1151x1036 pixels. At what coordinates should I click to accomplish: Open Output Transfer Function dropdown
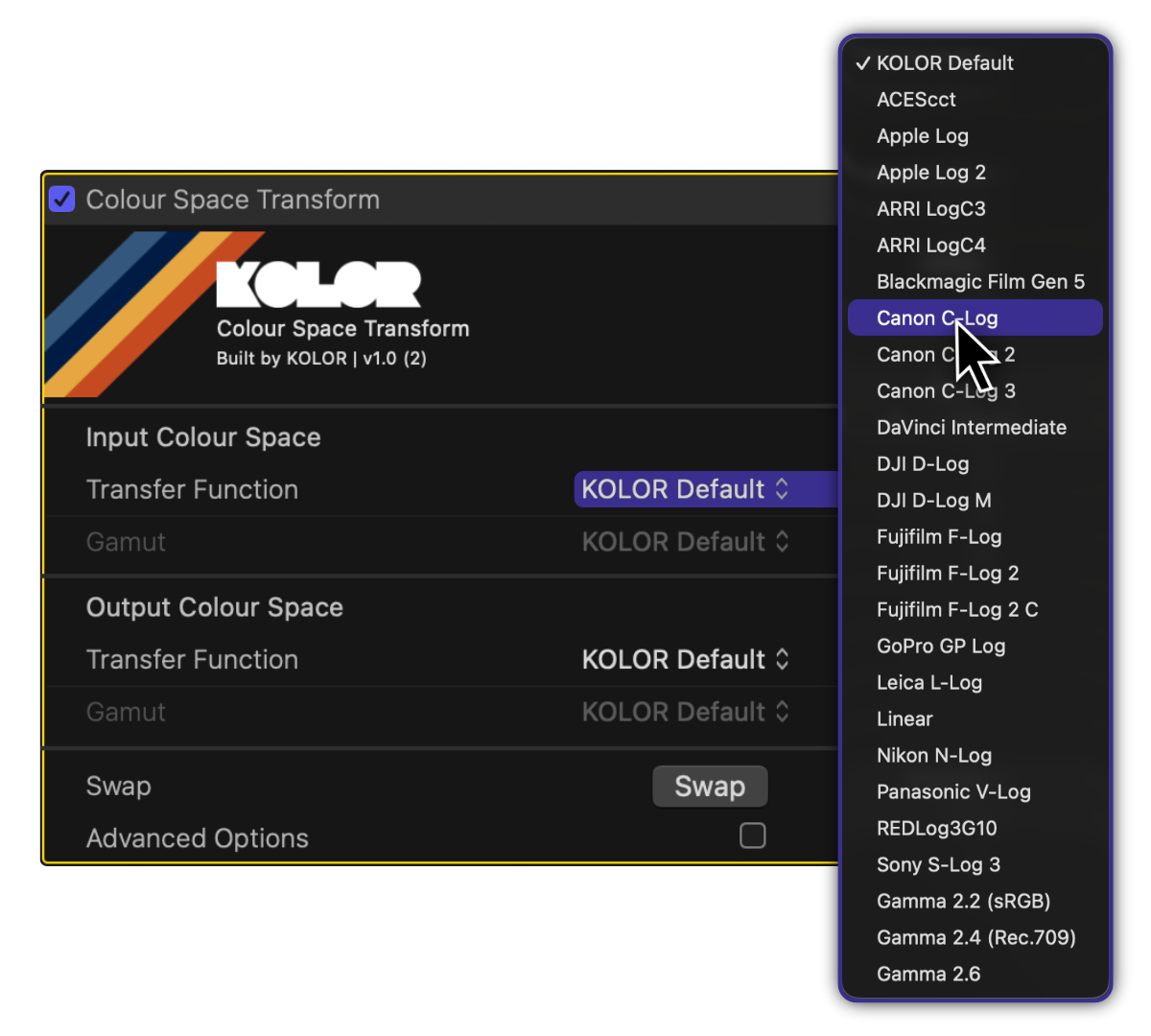[x=685, y=660]
